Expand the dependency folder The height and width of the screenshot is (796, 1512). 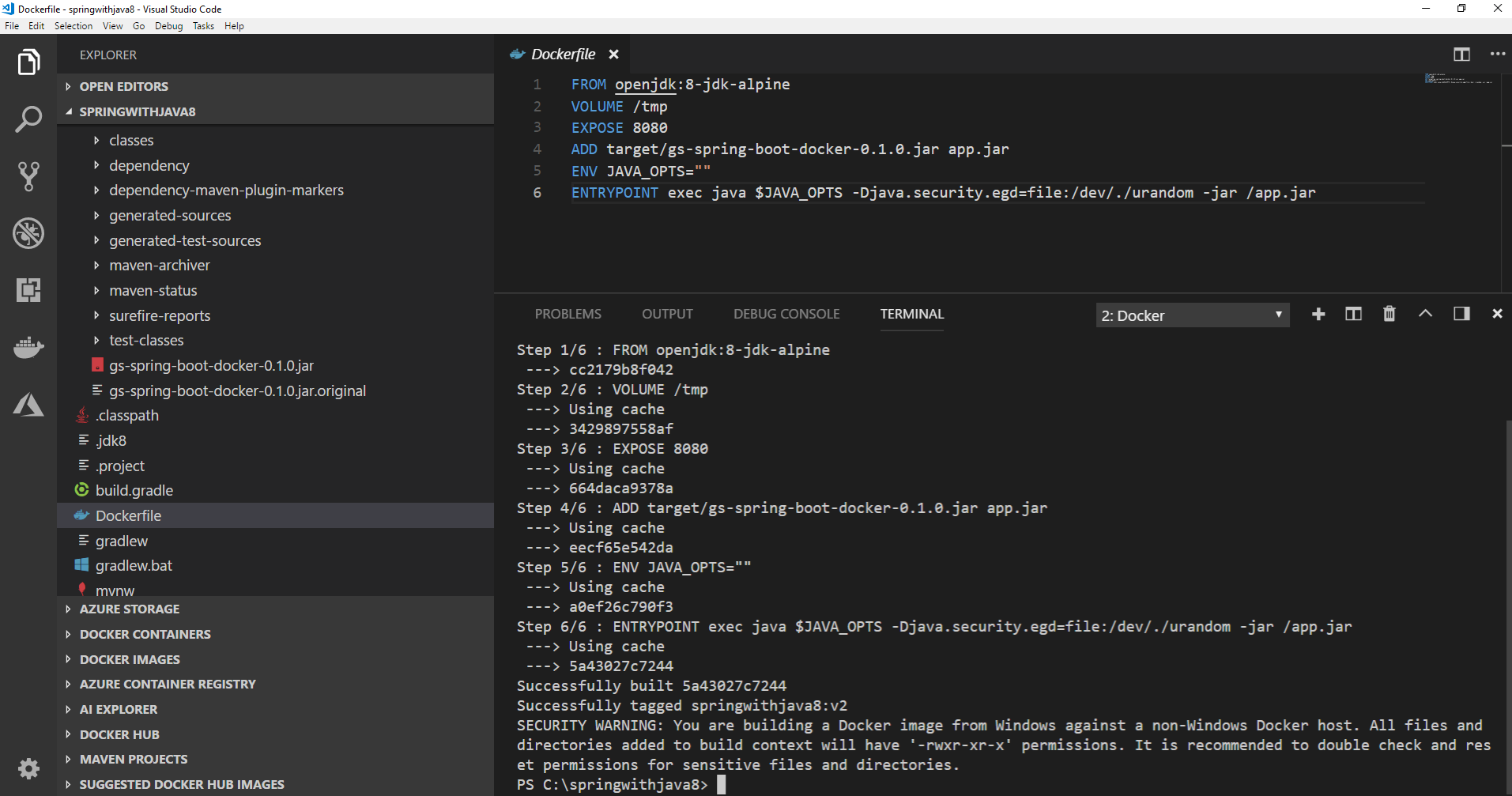tap(275, 165)
